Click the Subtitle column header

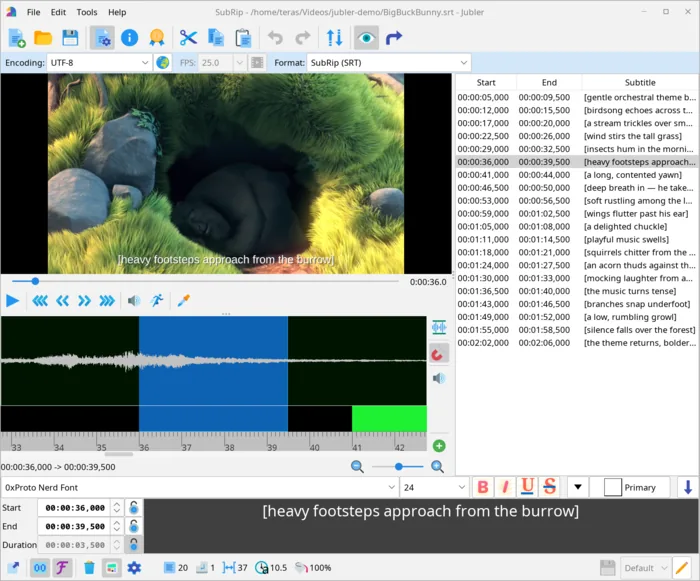pyautogui.click(x=640, y=83)
